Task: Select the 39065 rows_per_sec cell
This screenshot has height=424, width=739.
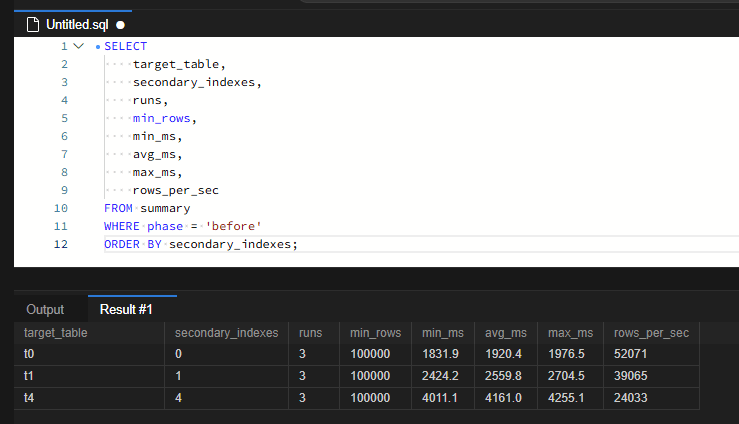Action: click(651, 376)
